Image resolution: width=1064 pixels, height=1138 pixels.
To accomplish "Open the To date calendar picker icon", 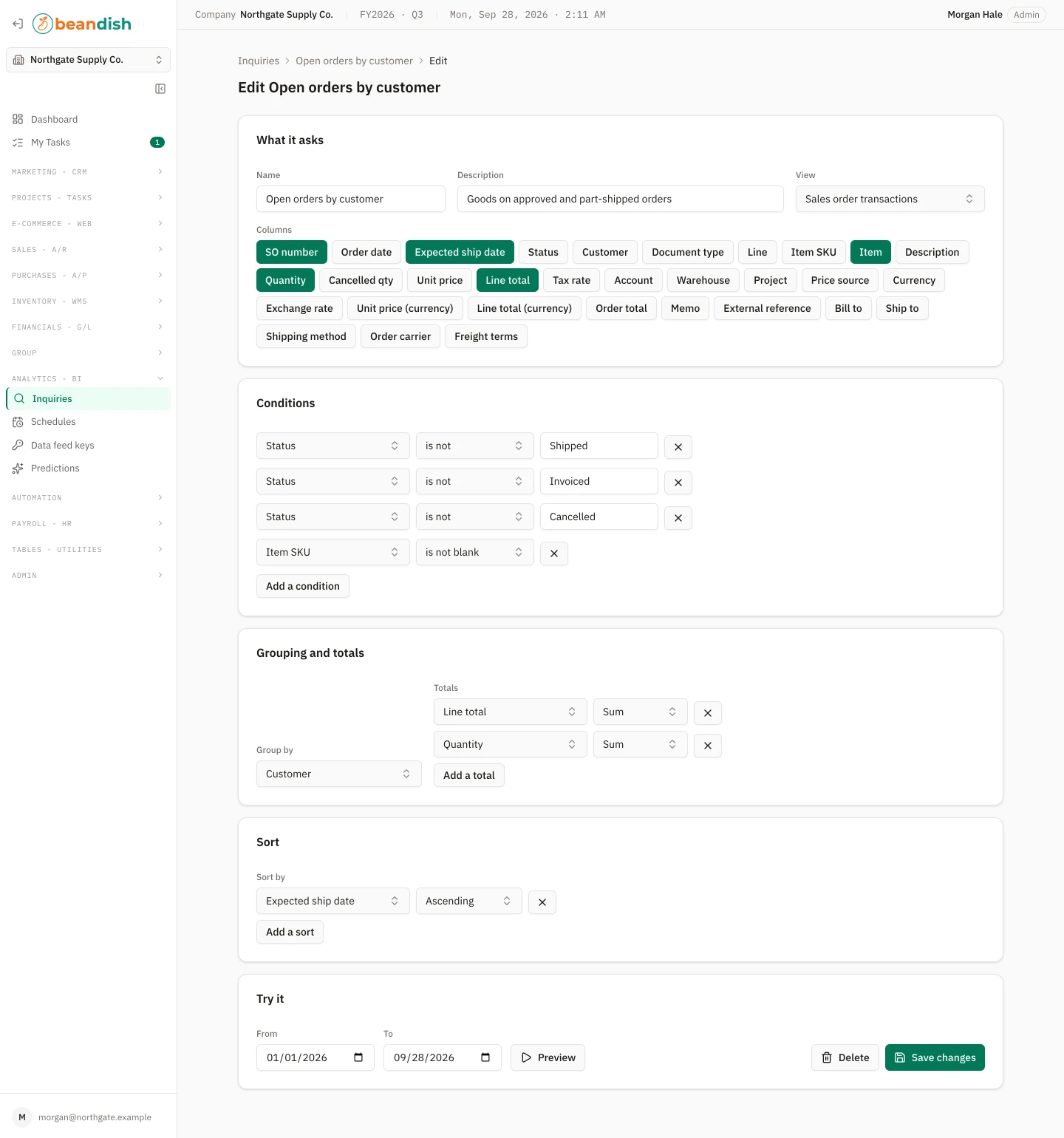I will click(x=485, y=1057).
